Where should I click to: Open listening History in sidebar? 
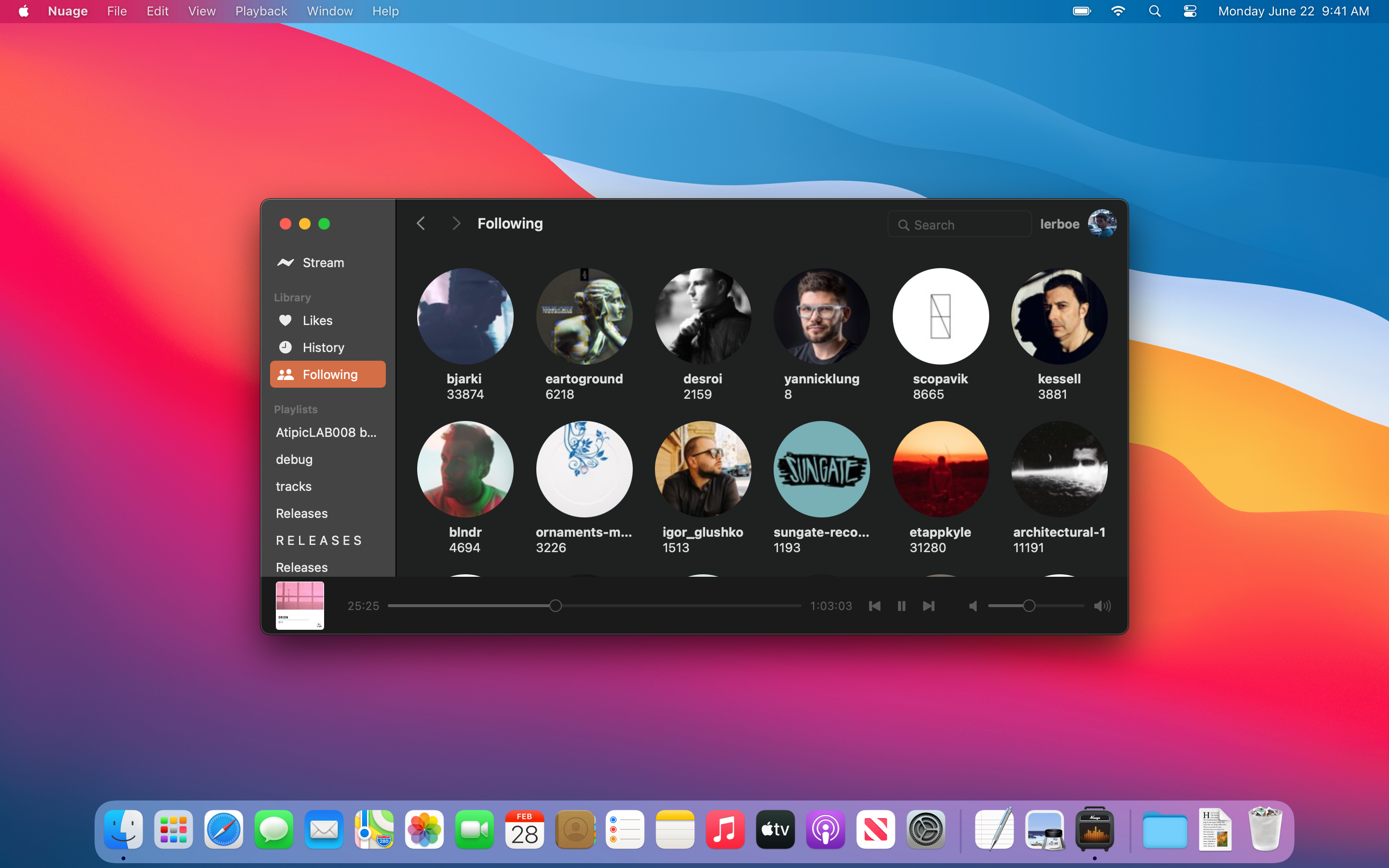click(x=323, y=347)
